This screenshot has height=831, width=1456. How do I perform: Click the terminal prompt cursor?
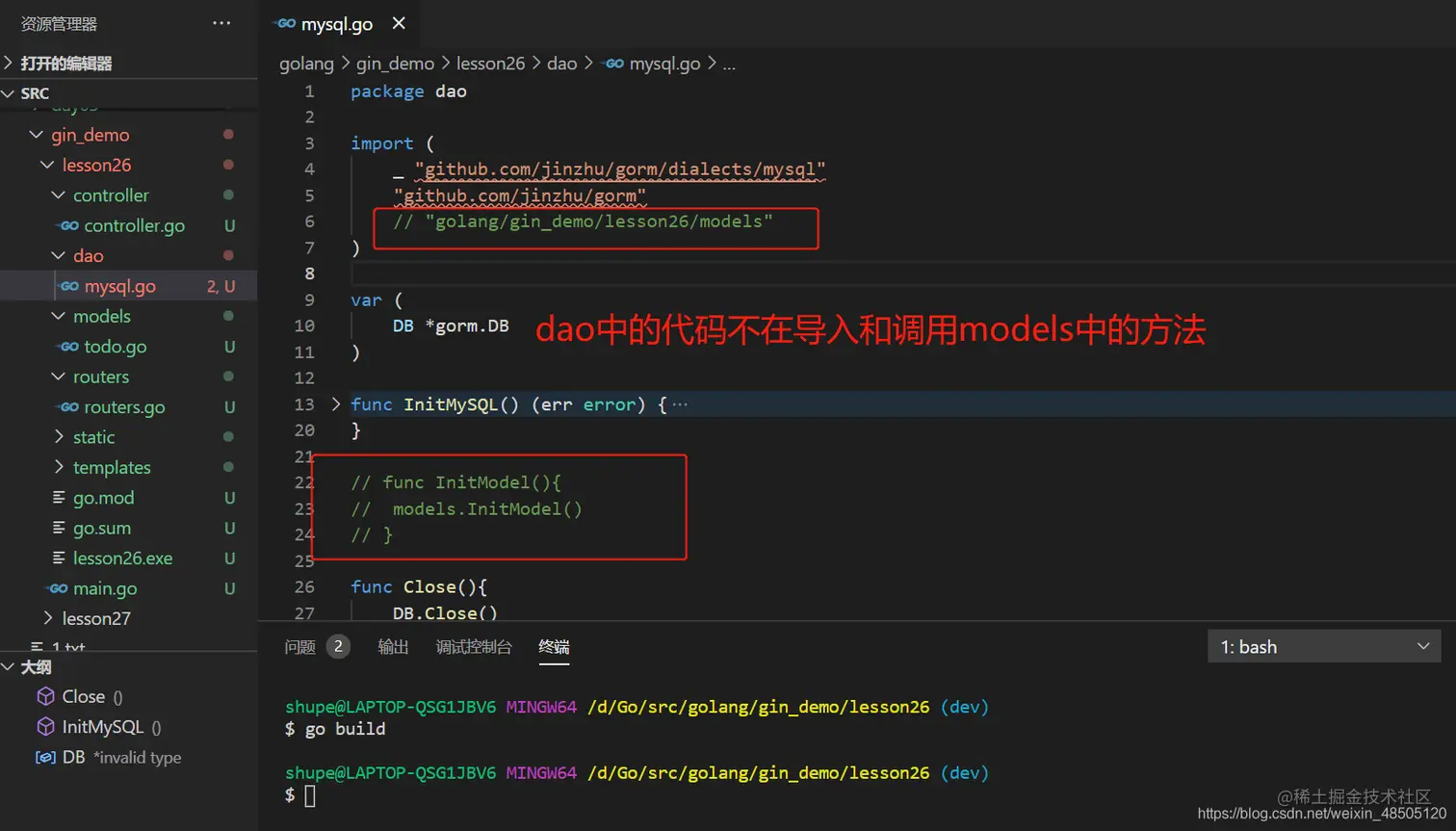(x=310, y=795)
